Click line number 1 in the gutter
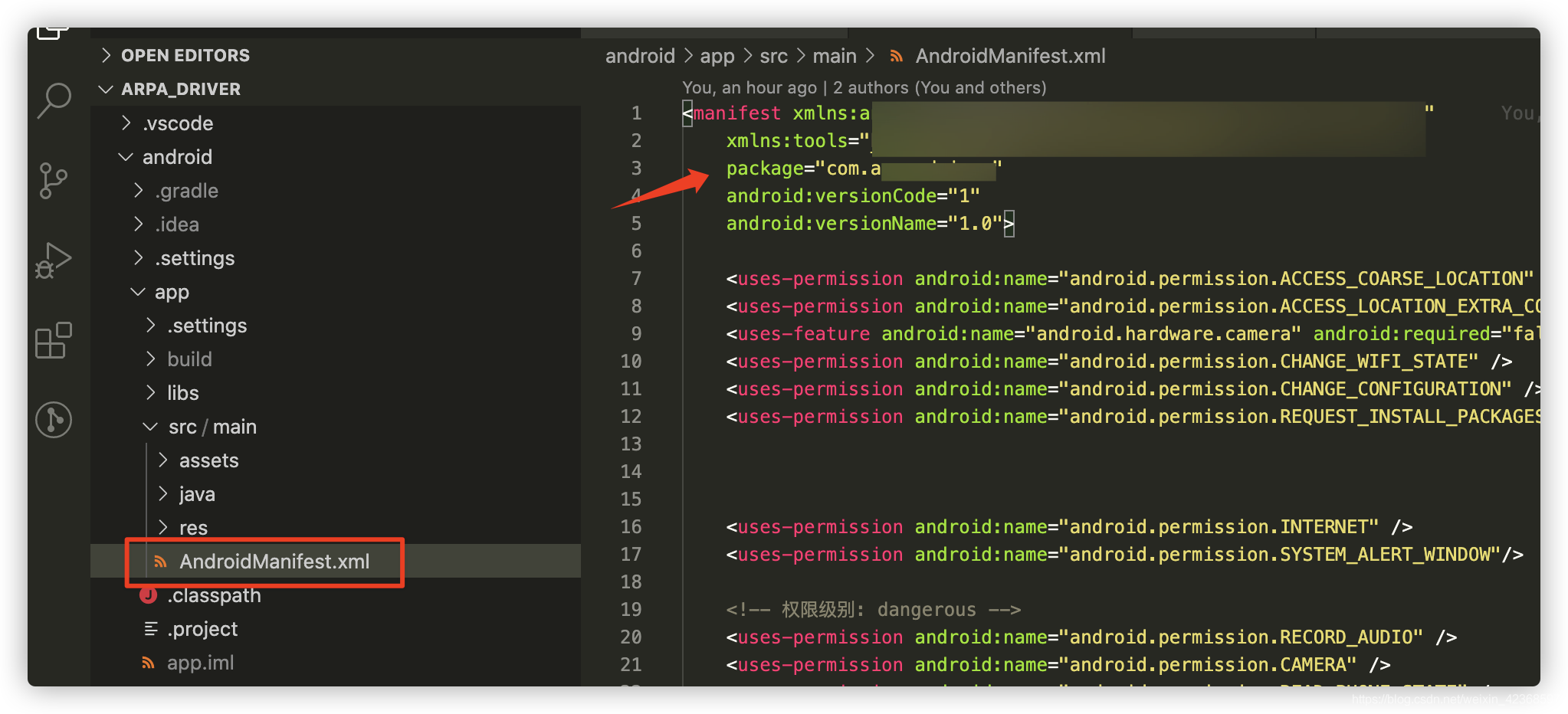The width and height of the screenshot is (1568, 714). pos(636,113)
